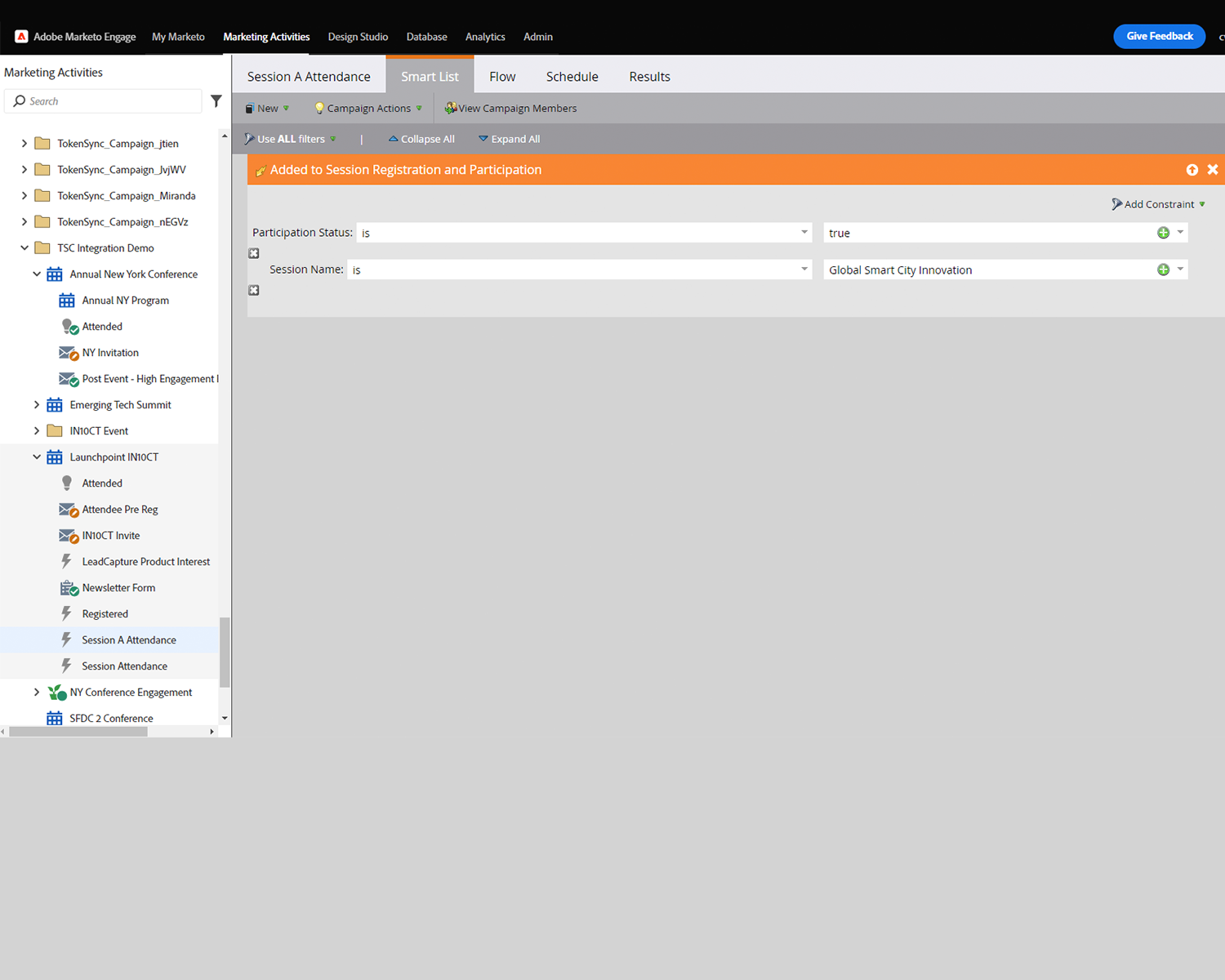The height and width of the screenshot is (980, 1225).
Task: Click View Campaign Members
Action: click(510, 109)
